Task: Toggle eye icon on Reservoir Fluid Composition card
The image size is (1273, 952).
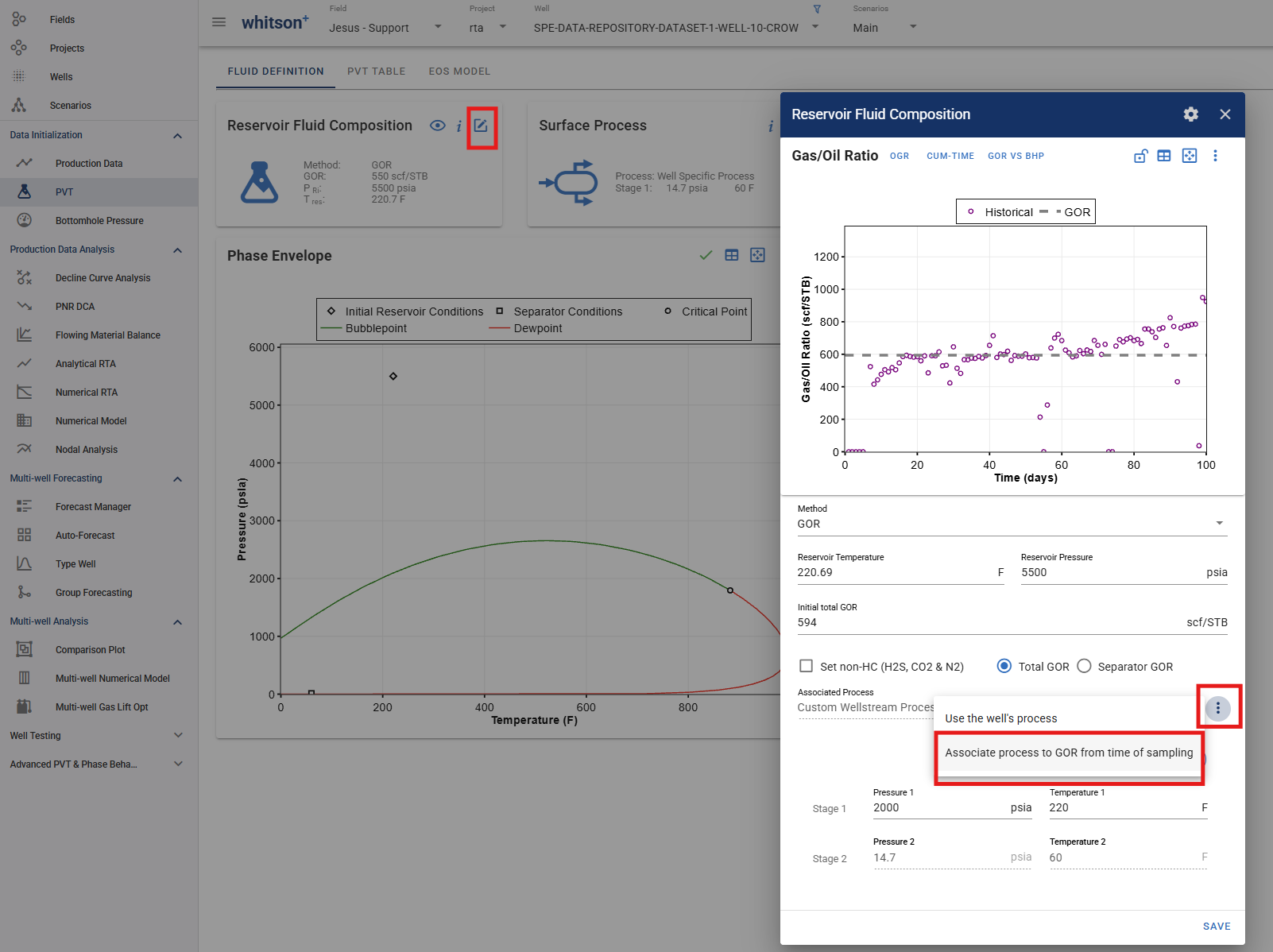Action: coord(437,126)
